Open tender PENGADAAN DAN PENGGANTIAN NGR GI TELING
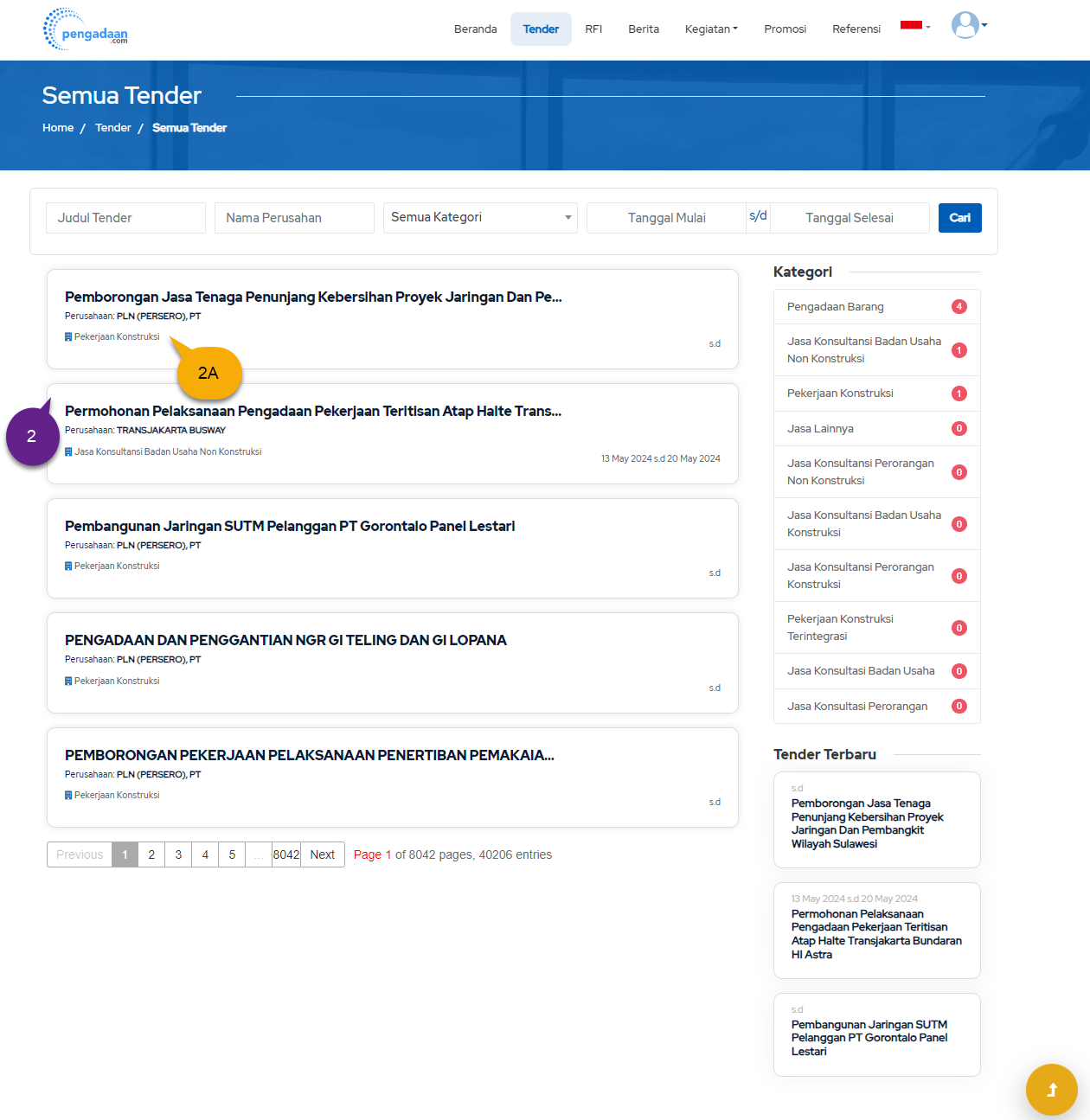 tap(285, 641)
